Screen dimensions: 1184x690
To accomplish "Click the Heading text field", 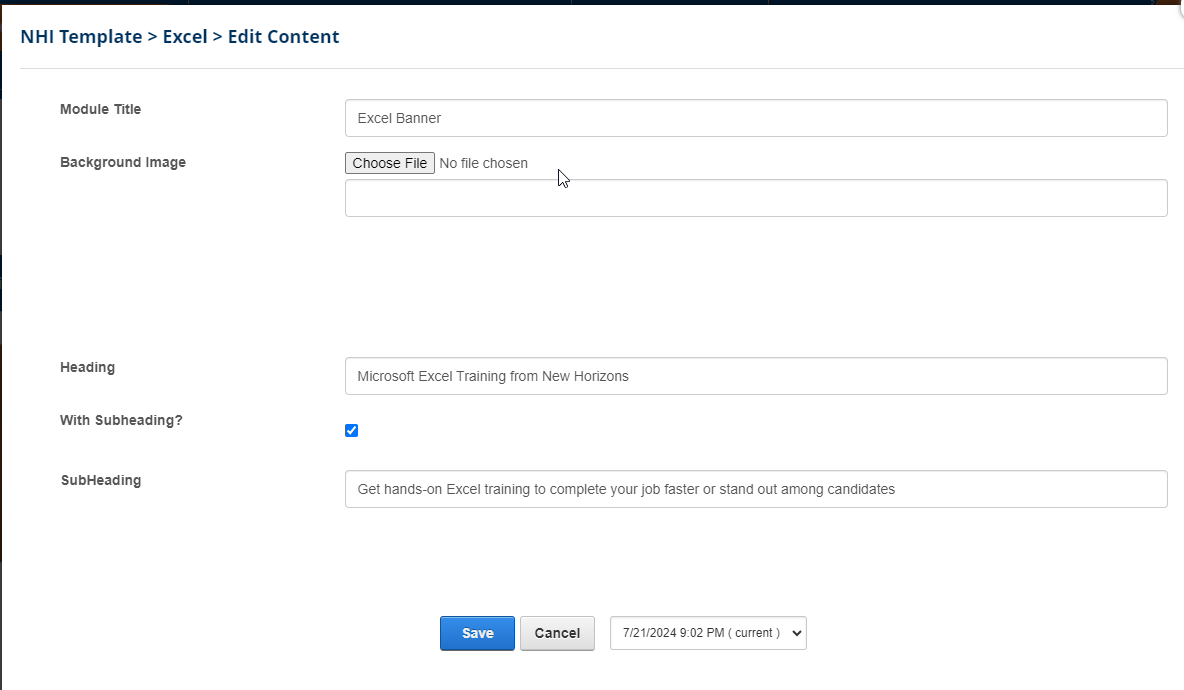I will (x=755, y=376).
